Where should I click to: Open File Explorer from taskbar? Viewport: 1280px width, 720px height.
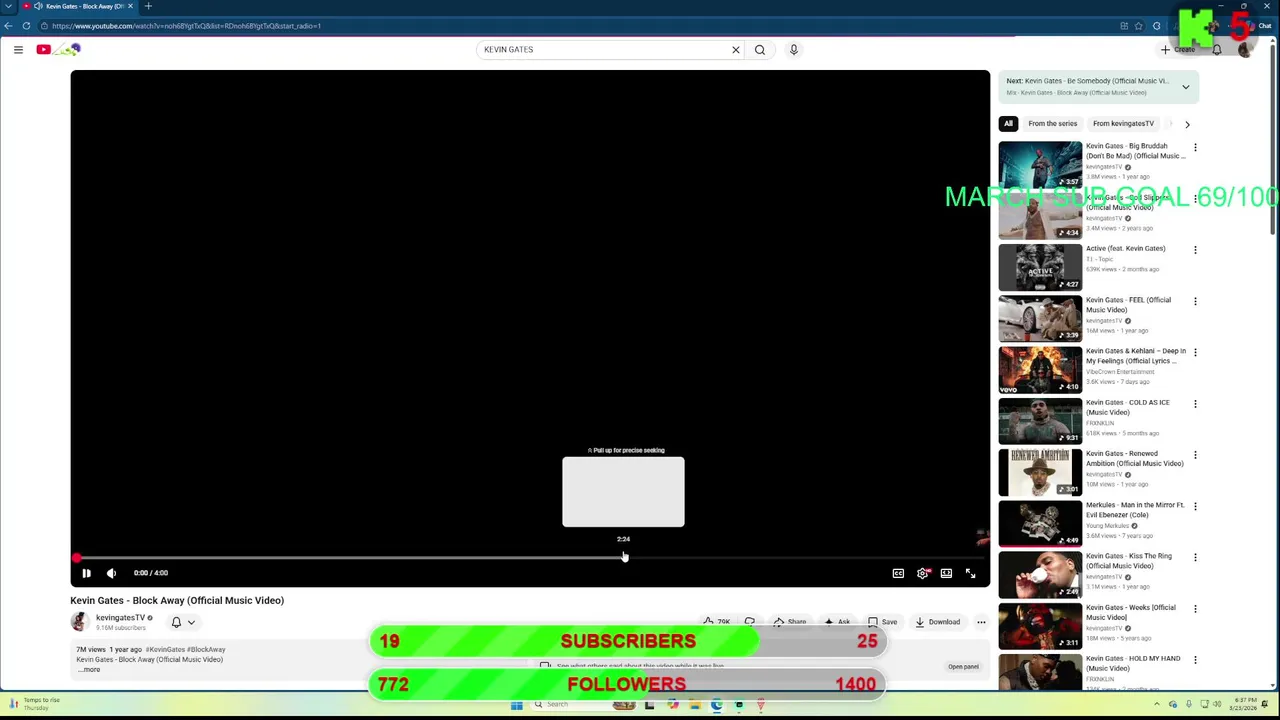pos(694,705)
